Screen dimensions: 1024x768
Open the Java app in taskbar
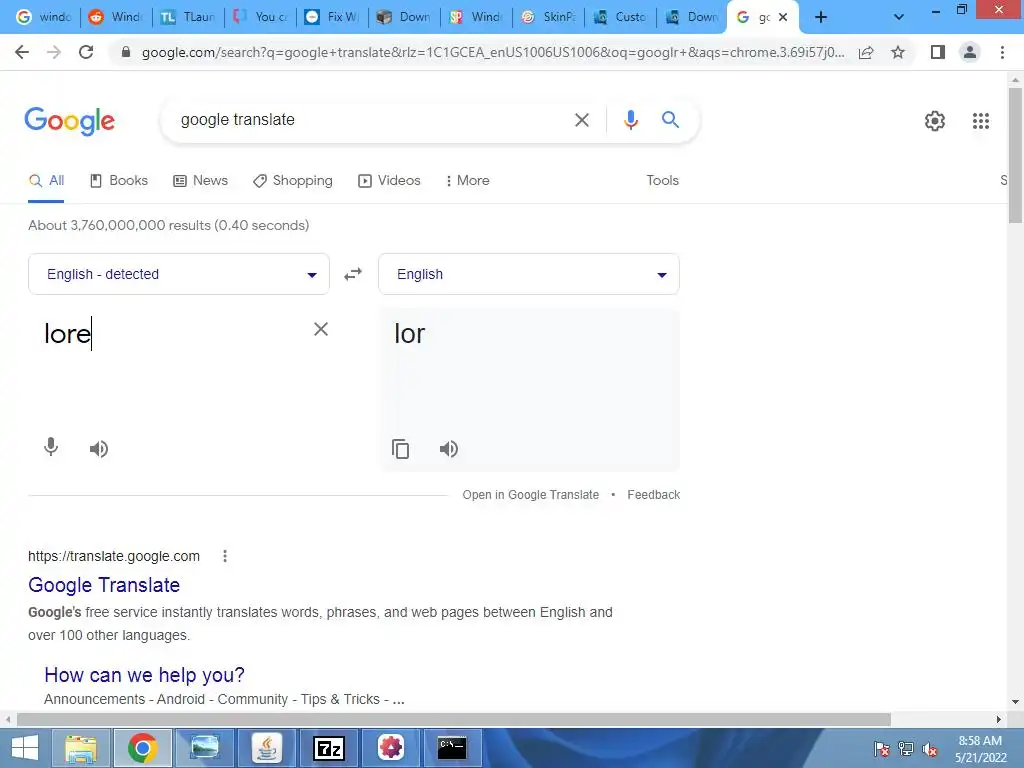click(x=266, y=748)
